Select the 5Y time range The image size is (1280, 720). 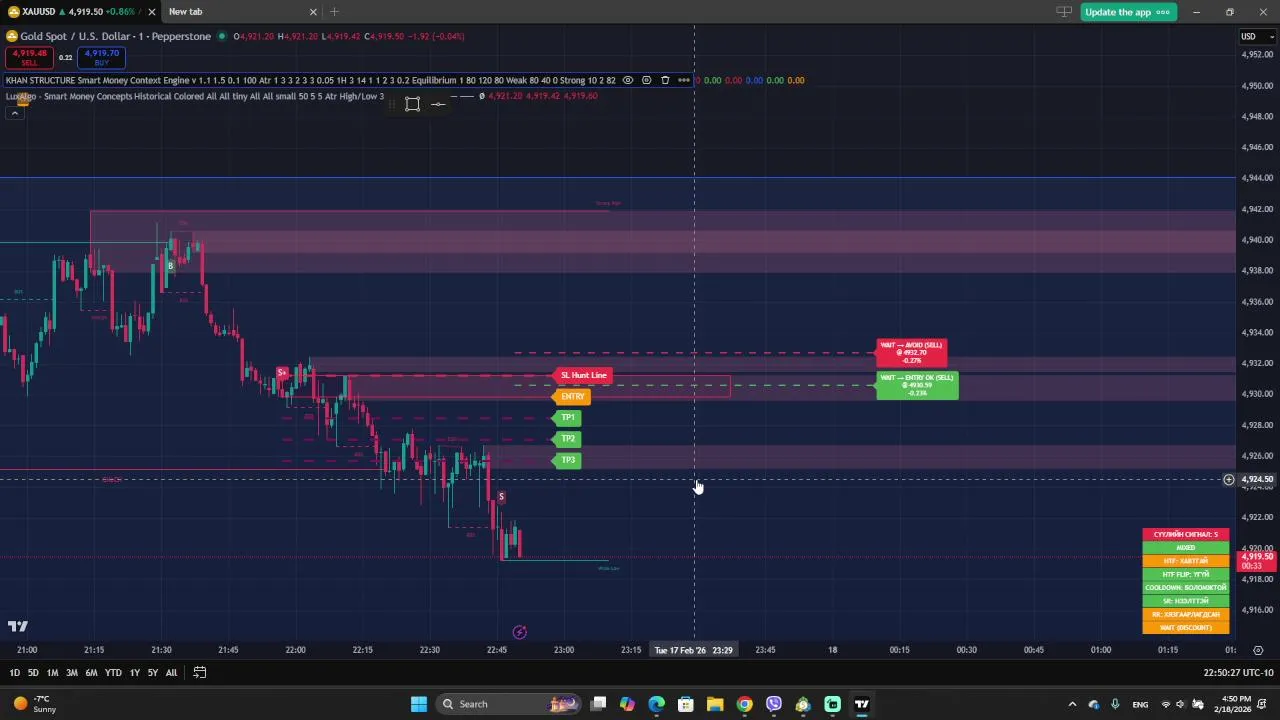point(152,673)
